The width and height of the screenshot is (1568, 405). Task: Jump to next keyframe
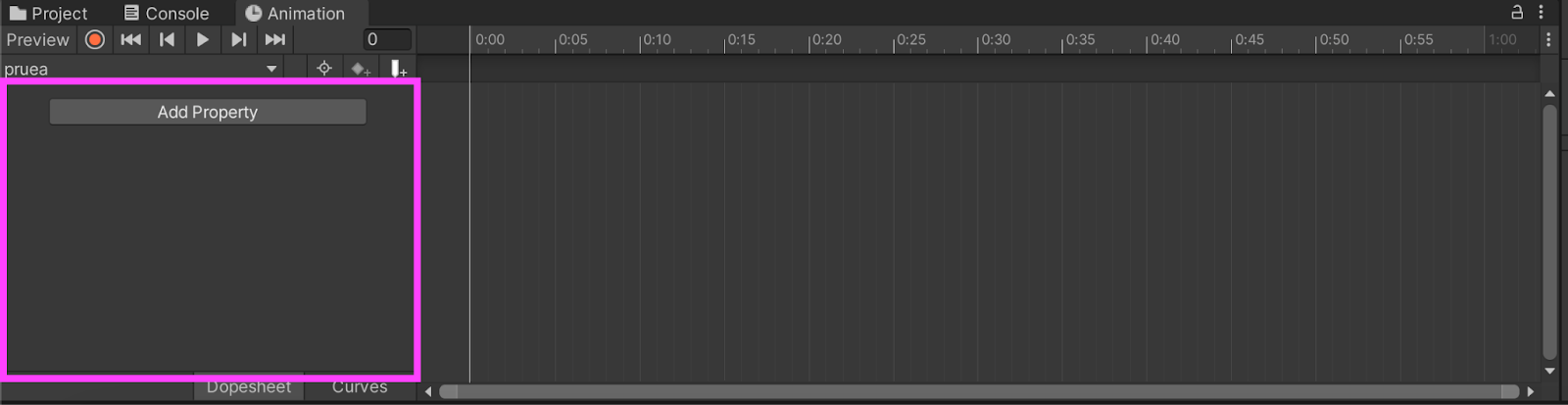238,39
